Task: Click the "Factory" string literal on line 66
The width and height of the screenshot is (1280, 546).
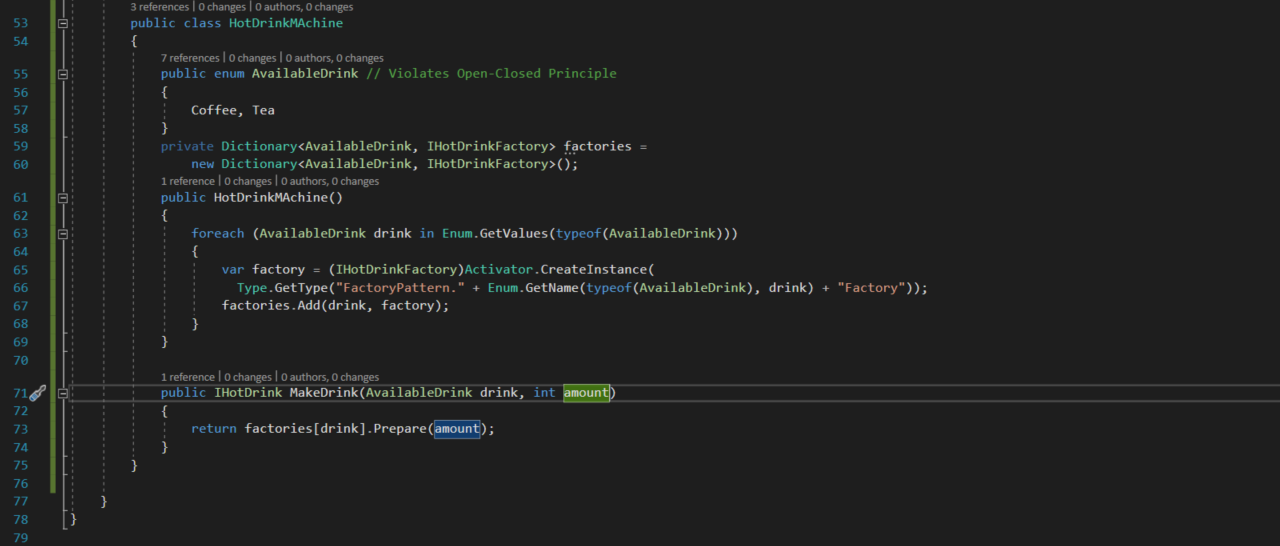Action: coord(872,288)
